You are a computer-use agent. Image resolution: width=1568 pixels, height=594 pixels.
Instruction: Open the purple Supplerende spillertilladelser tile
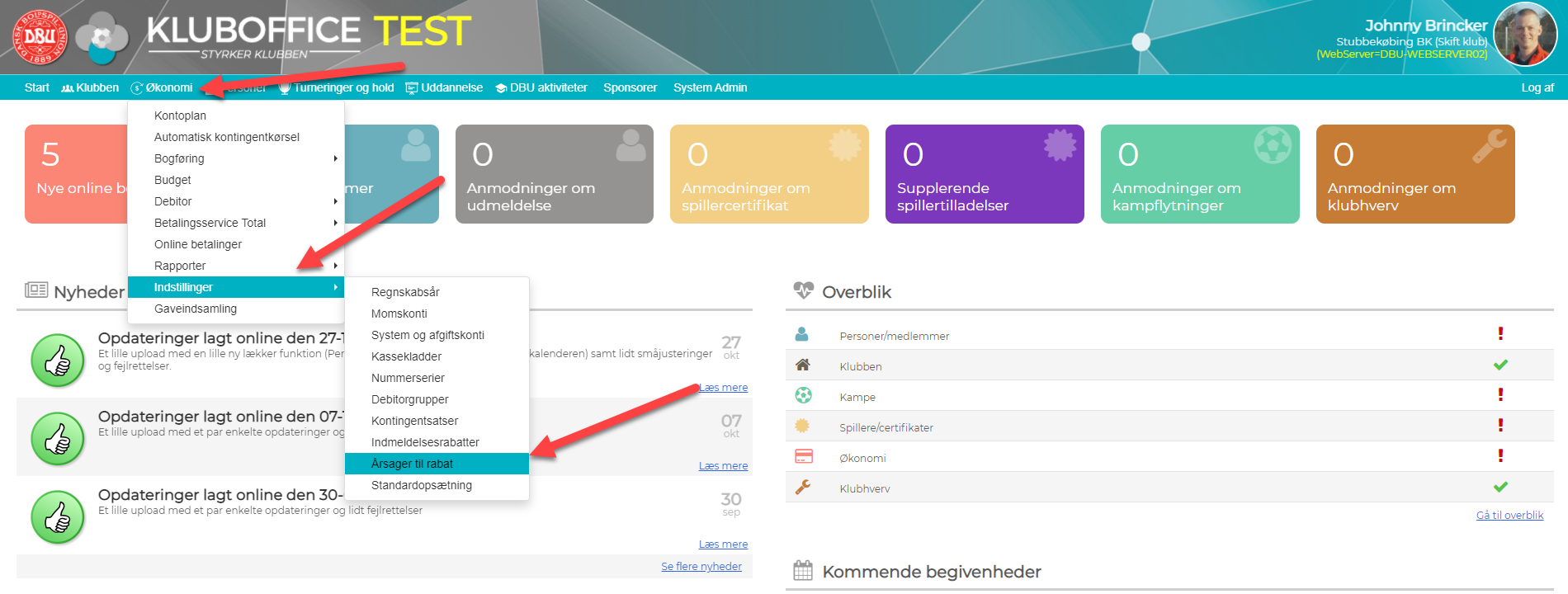(x=984, y=174)
